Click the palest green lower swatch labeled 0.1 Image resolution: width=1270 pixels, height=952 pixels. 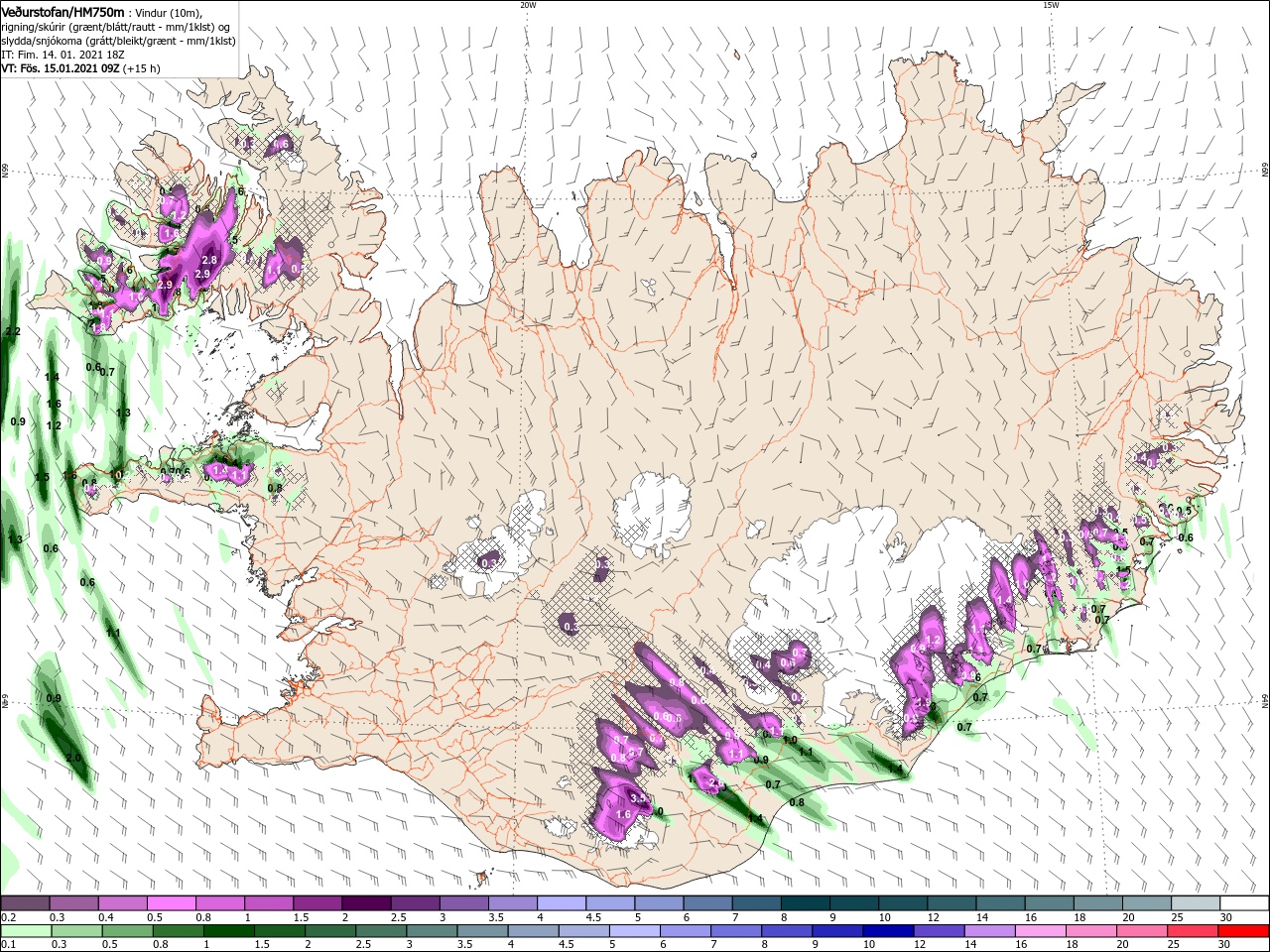pos(26,931)
